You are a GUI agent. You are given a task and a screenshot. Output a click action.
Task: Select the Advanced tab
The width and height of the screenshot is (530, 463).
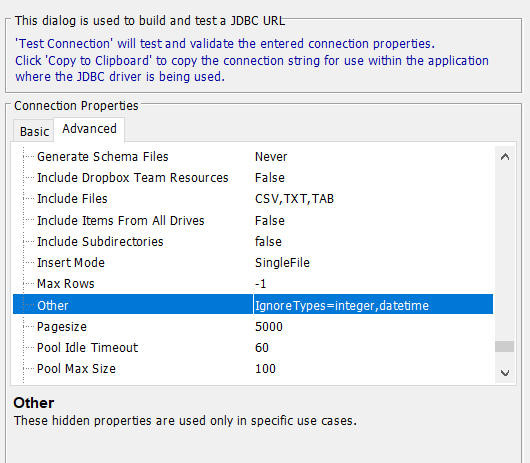[89, 129]
